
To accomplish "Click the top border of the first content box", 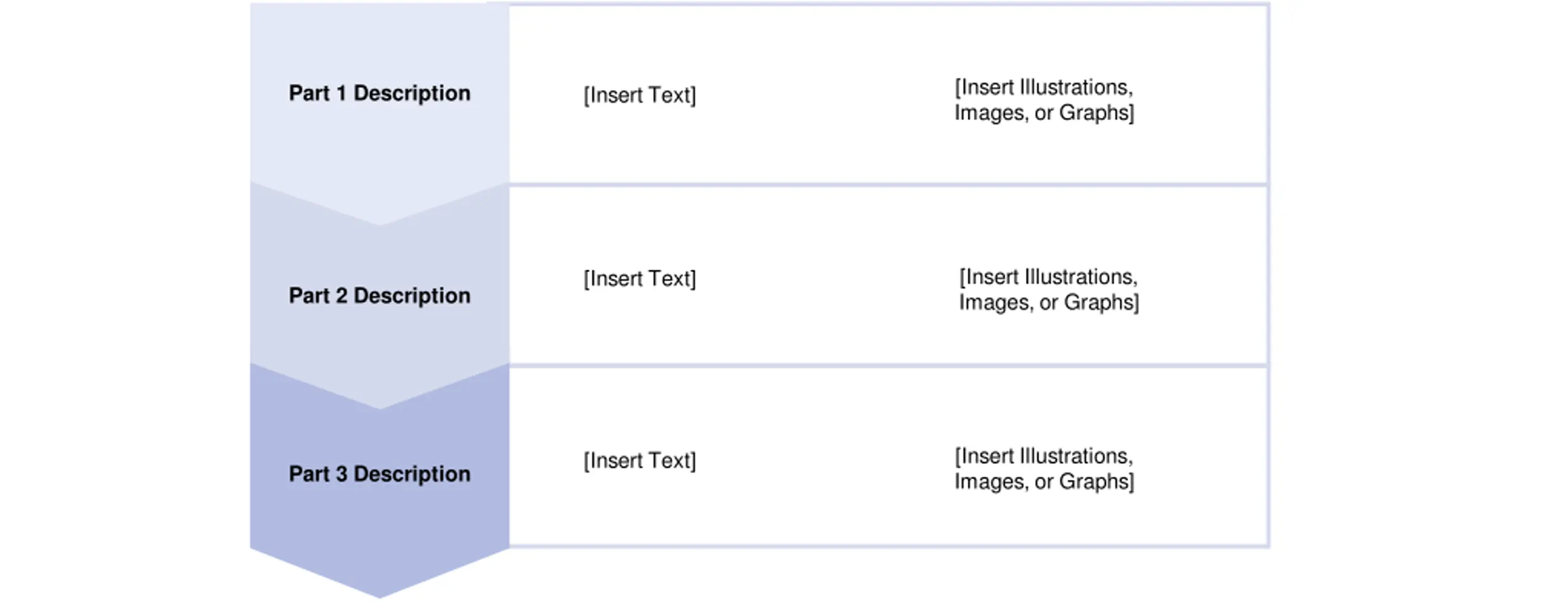I will click(888, 4).
